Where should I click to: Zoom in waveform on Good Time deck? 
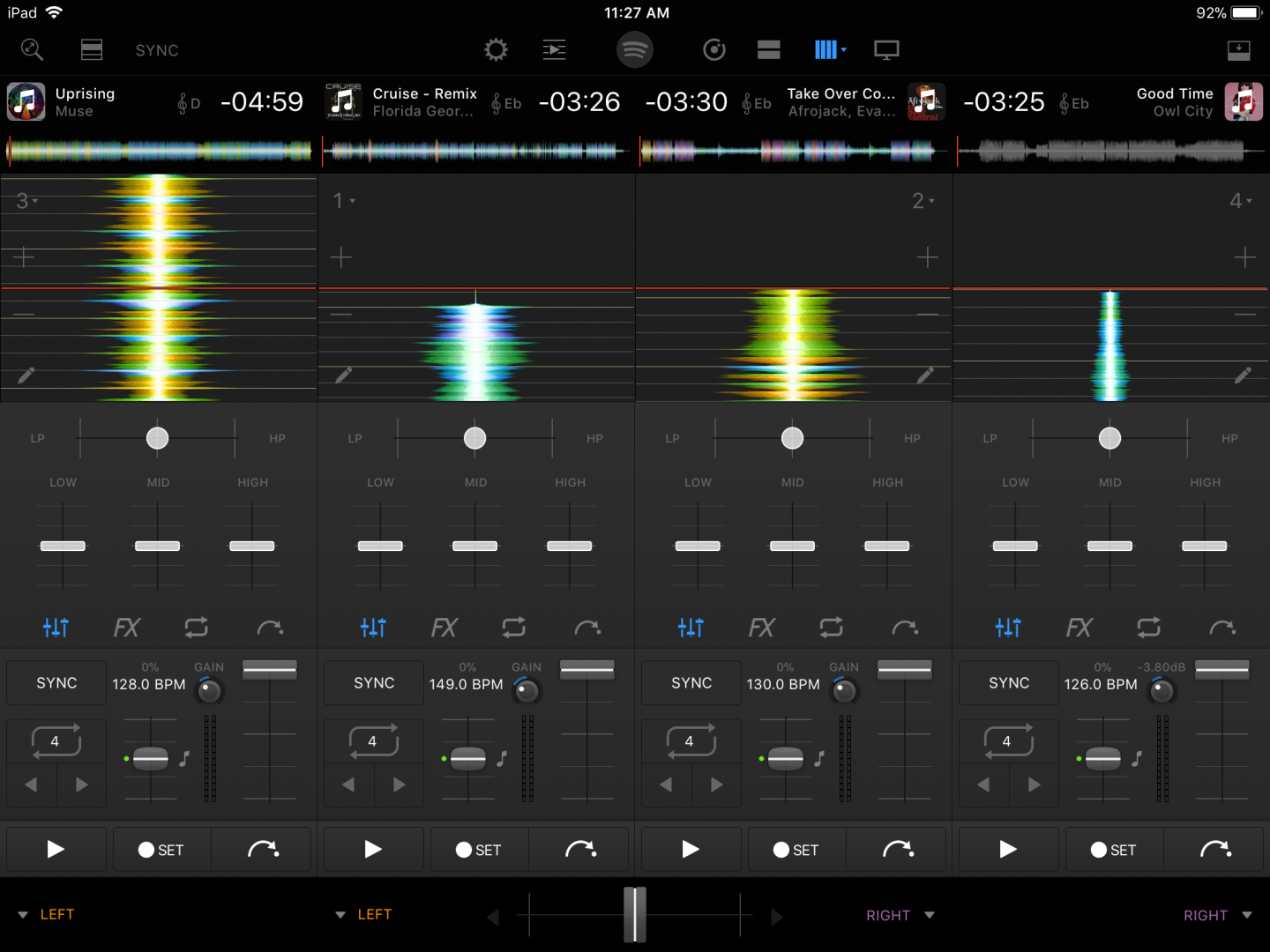click(x=1245, y=257)
